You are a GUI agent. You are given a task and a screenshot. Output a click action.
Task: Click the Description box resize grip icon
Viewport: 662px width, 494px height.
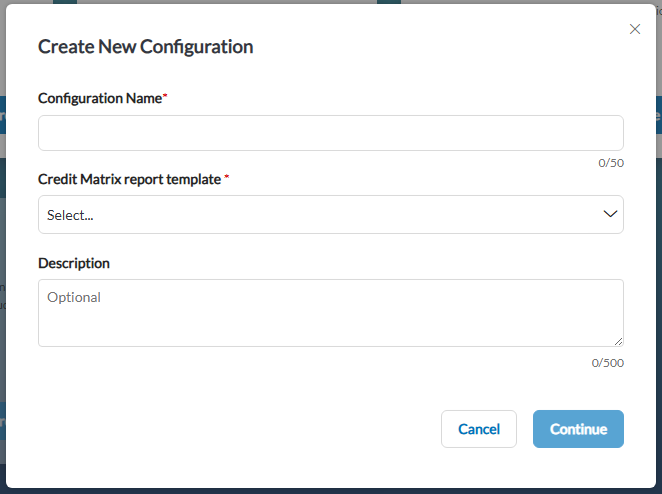coord(619,342)
